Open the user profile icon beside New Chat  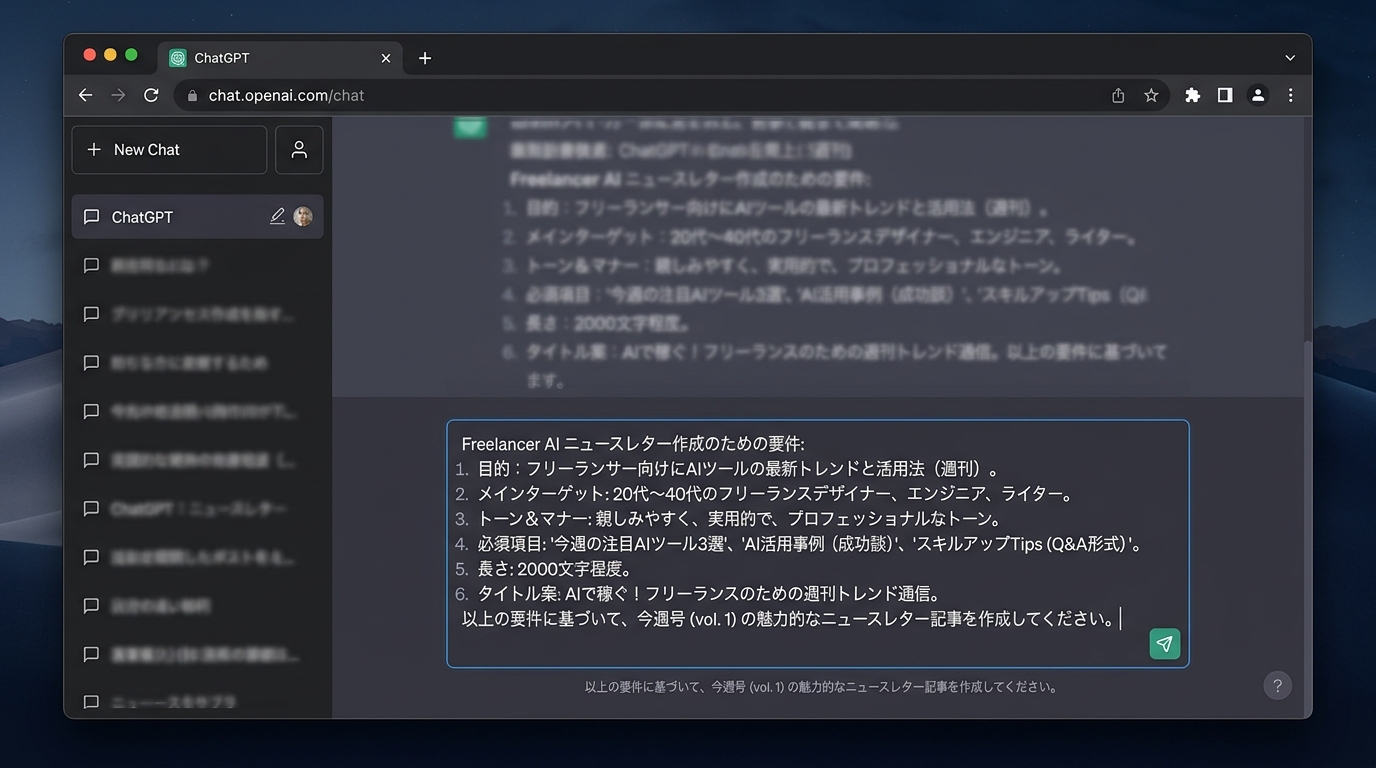tap(299, 150)
